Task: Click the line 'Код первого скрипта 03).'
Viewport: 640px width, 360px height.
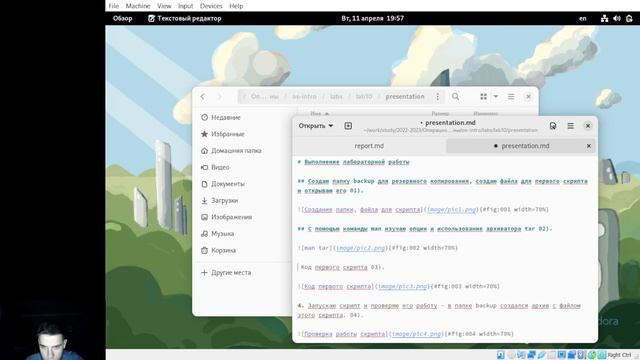Action: coord(342,267)
